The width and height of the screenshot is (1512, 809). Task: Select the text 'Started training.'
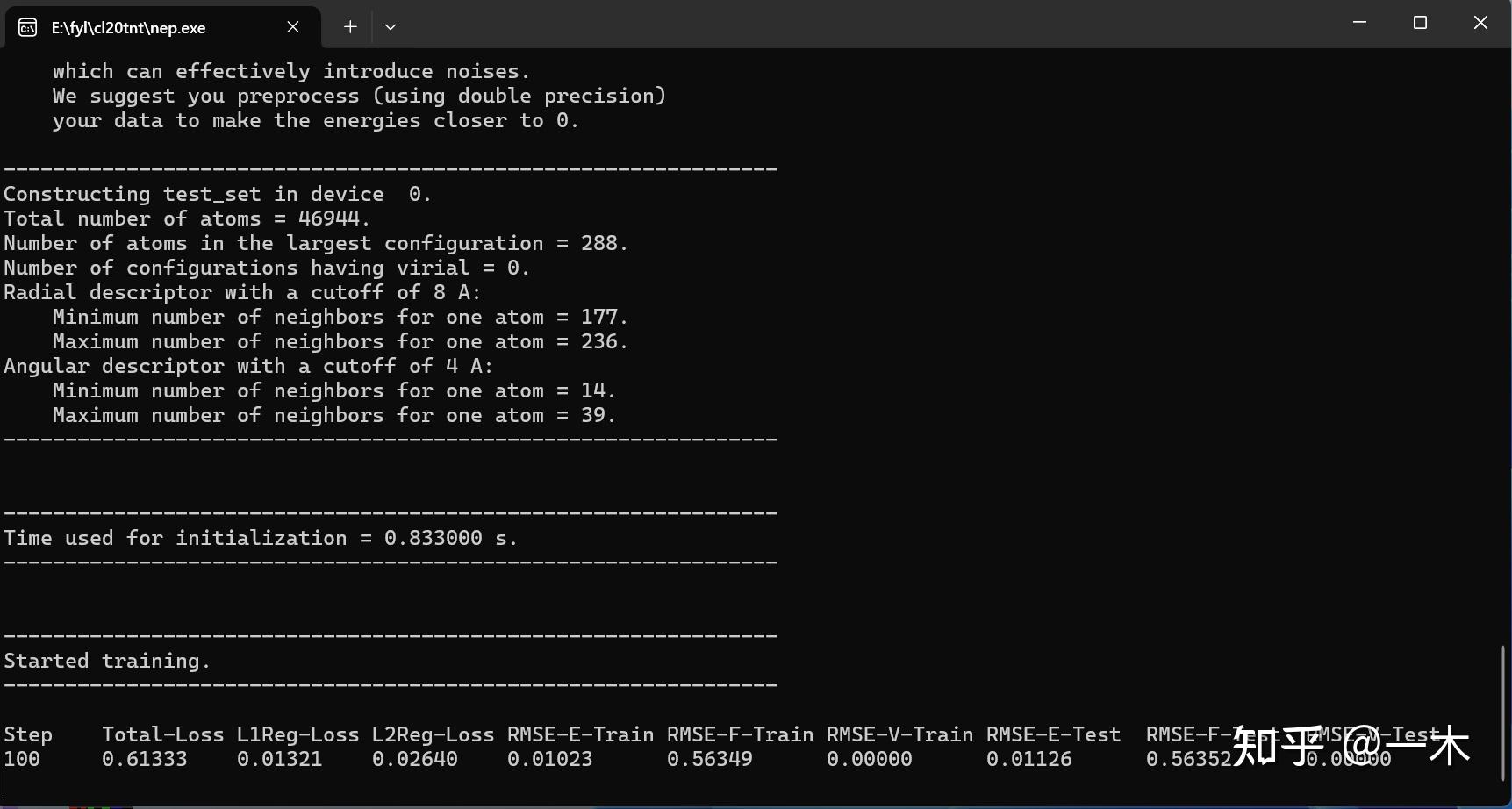(x=107, y=660)
